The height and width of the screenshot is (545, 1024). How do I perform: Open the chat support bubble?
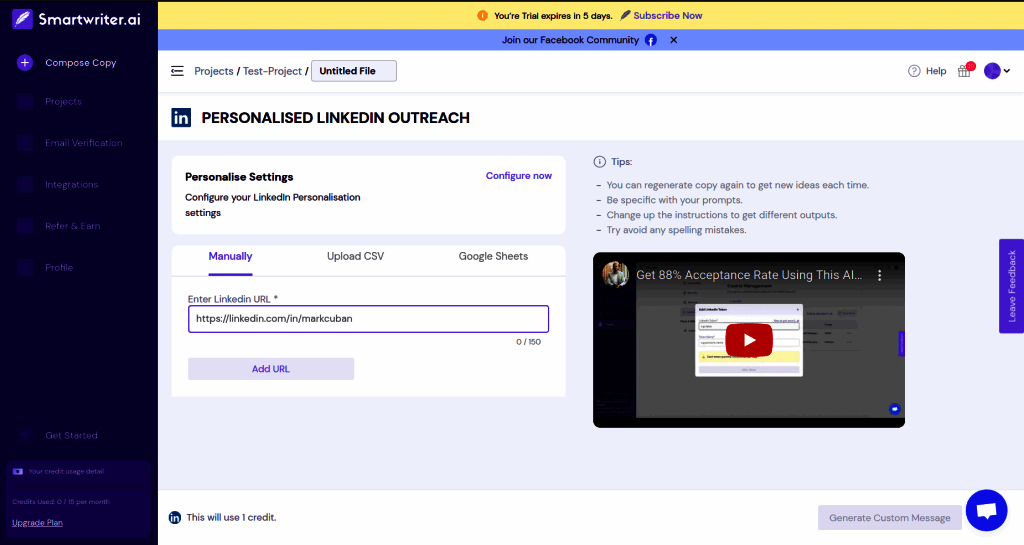tap(986, 510)
